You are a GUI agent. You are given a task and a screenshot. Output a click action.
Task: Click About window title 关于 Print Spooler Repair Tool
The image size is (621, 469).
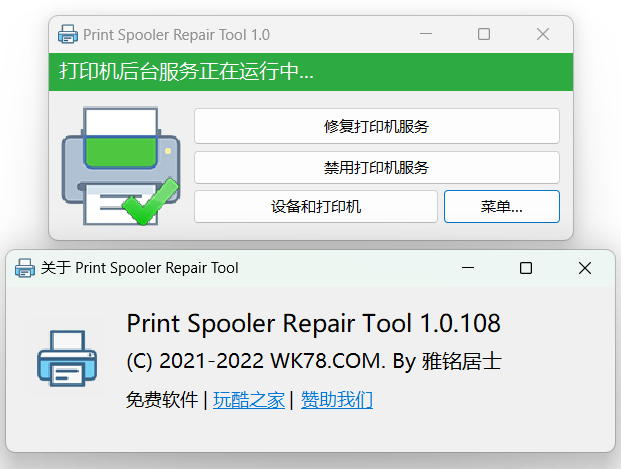139,268
